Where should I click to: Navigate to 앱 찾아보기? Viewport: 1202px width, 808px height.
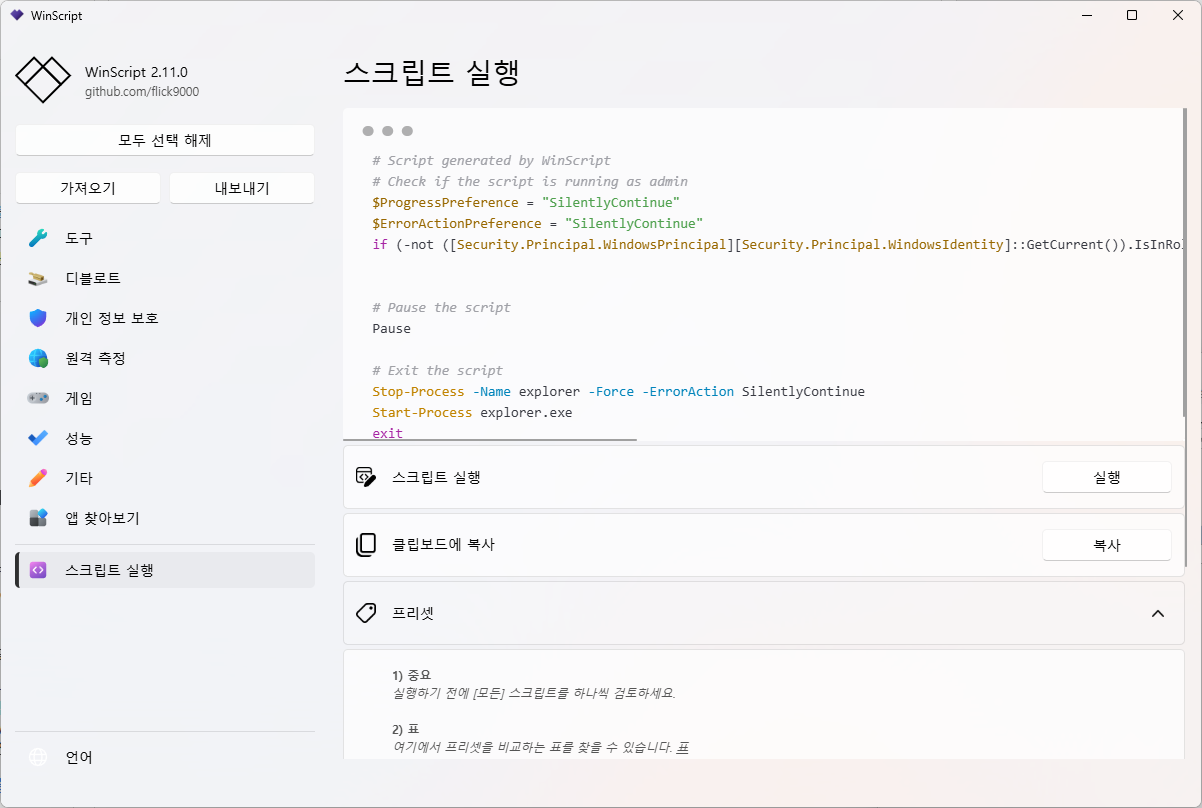point(102,518)
